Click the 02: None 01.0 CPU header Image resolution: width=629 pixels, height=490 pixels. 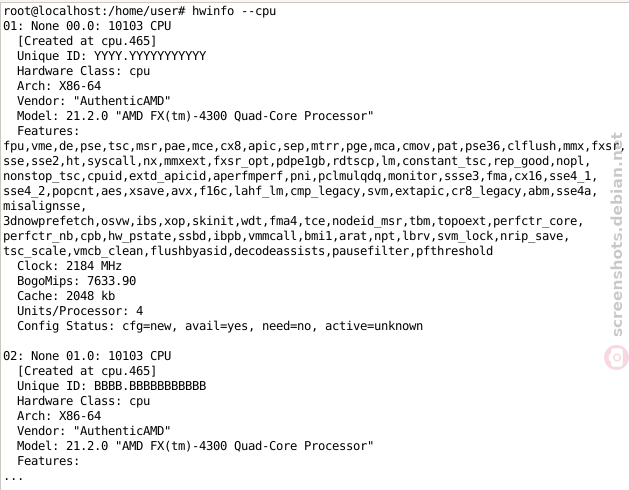(87, 356)
